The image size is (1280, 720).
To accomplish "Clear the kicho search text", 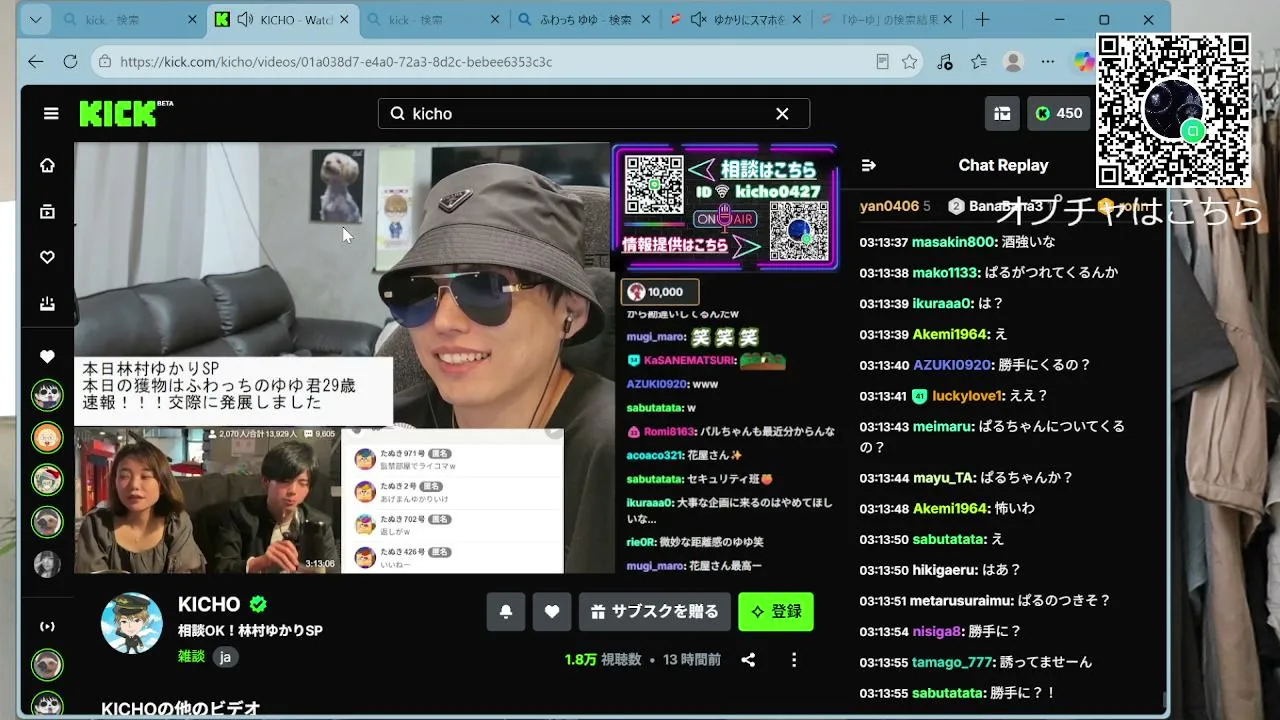I will [x=782, y=114].
